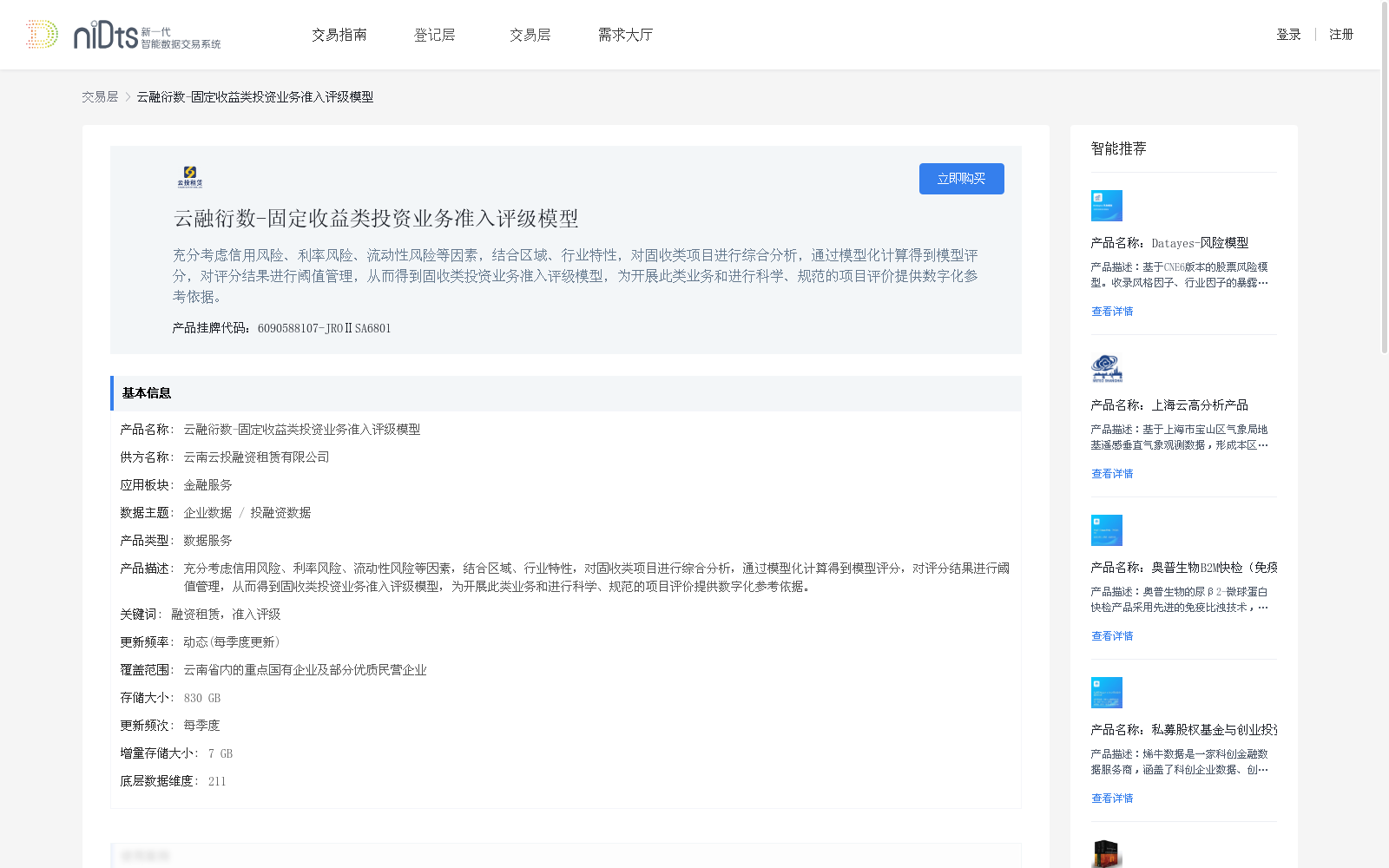Viewport: 1389px width, 868px height.
Task: Click the keywords 融资租赁，准入评级
Action: (226, 615)
